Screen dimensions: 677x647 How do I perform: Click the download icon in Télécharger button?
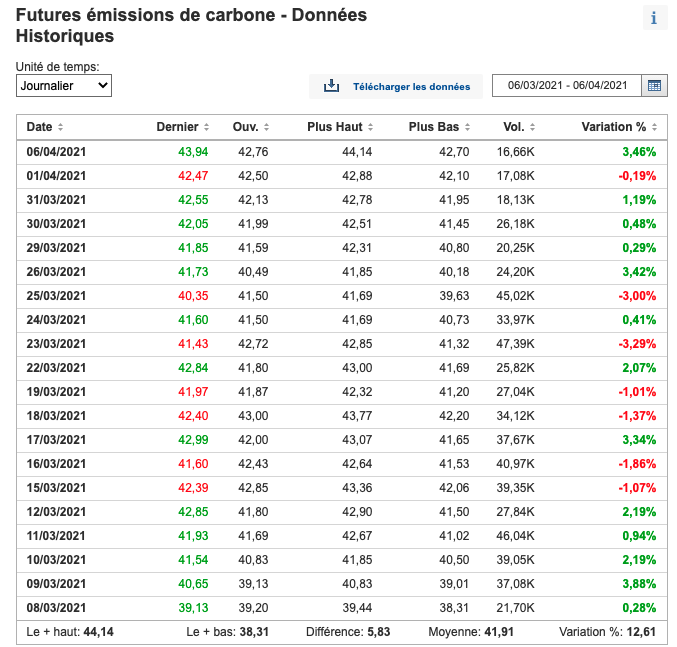point(331,86)
